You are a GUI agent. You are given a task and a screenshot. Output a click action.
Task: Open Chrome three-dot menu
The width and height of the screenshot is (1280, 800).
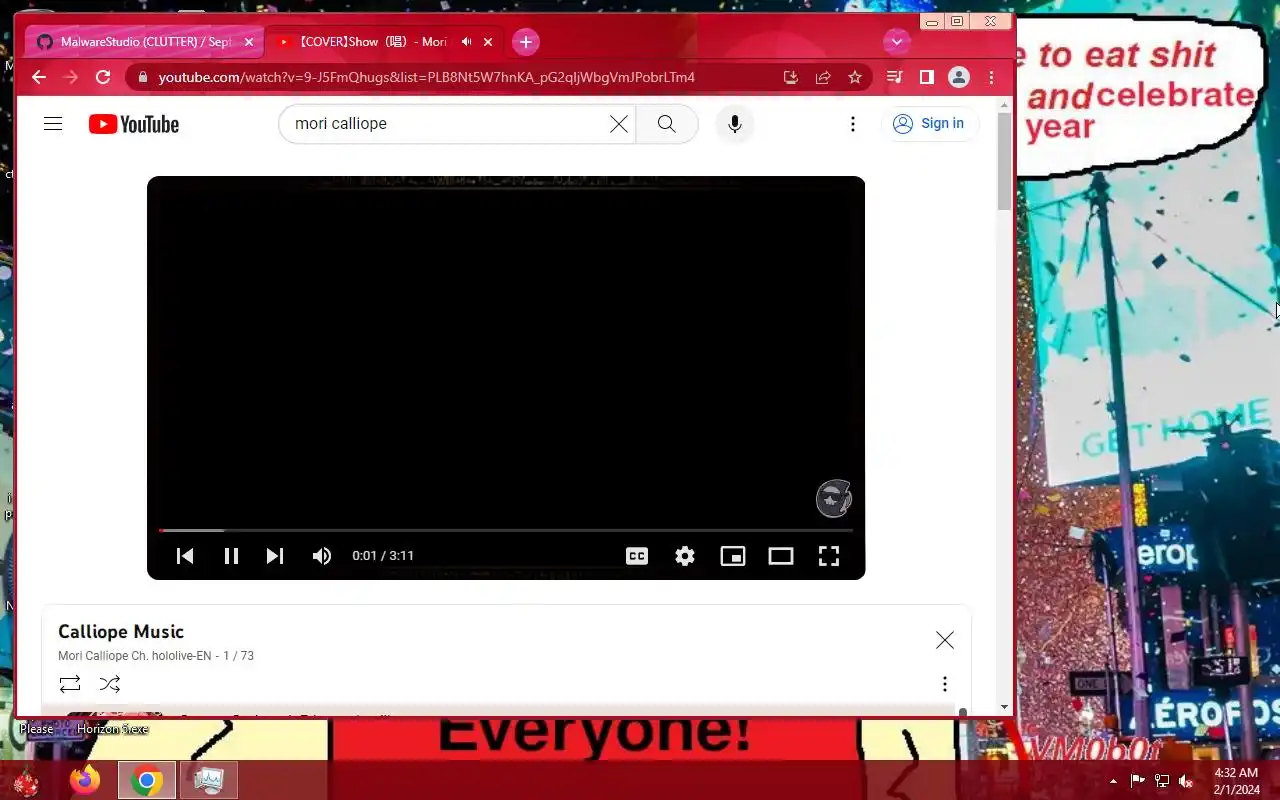click(991, 77)
